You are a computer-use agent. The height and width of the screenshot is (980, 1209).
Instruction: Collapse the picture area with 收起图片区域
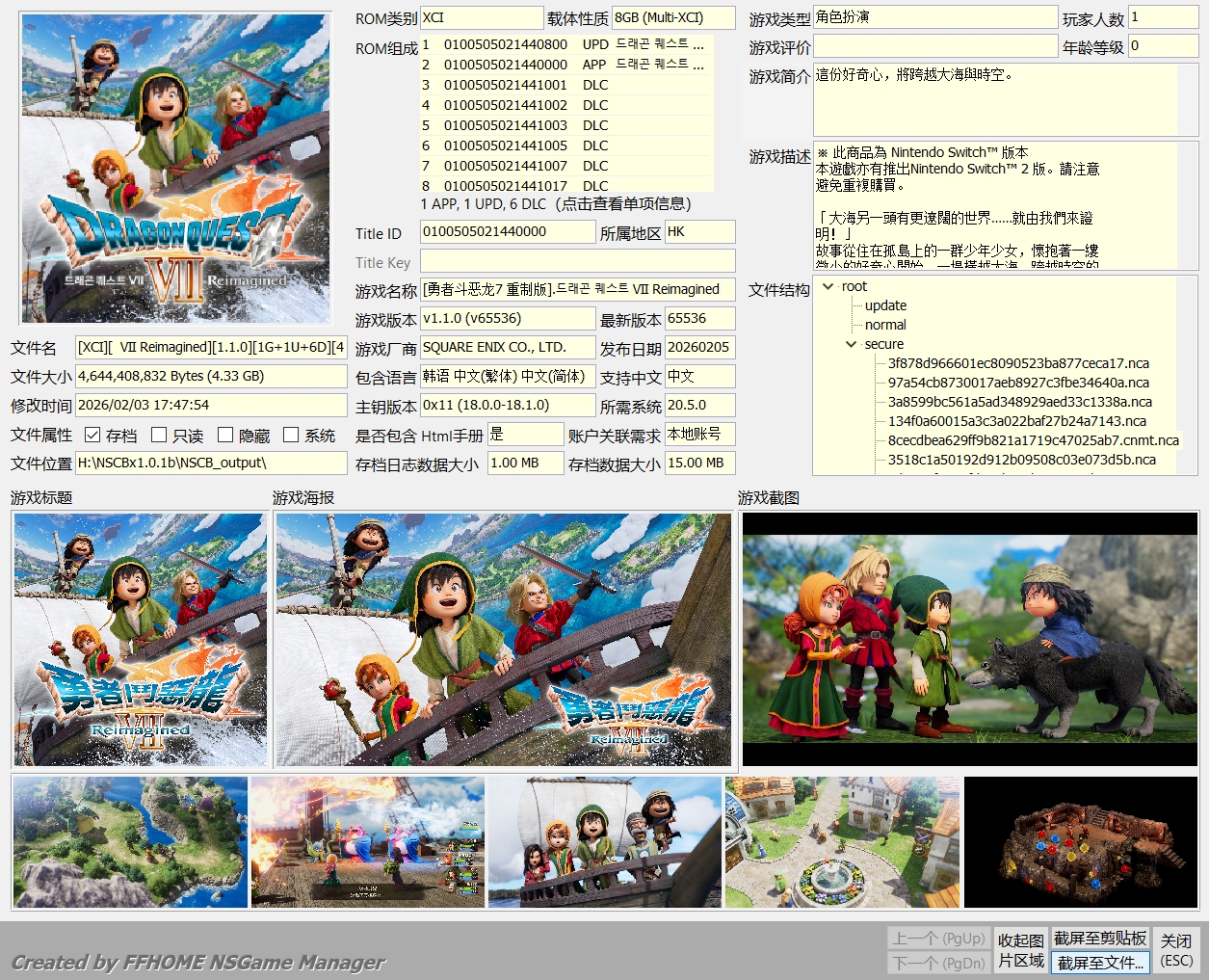click(1020, 950)
